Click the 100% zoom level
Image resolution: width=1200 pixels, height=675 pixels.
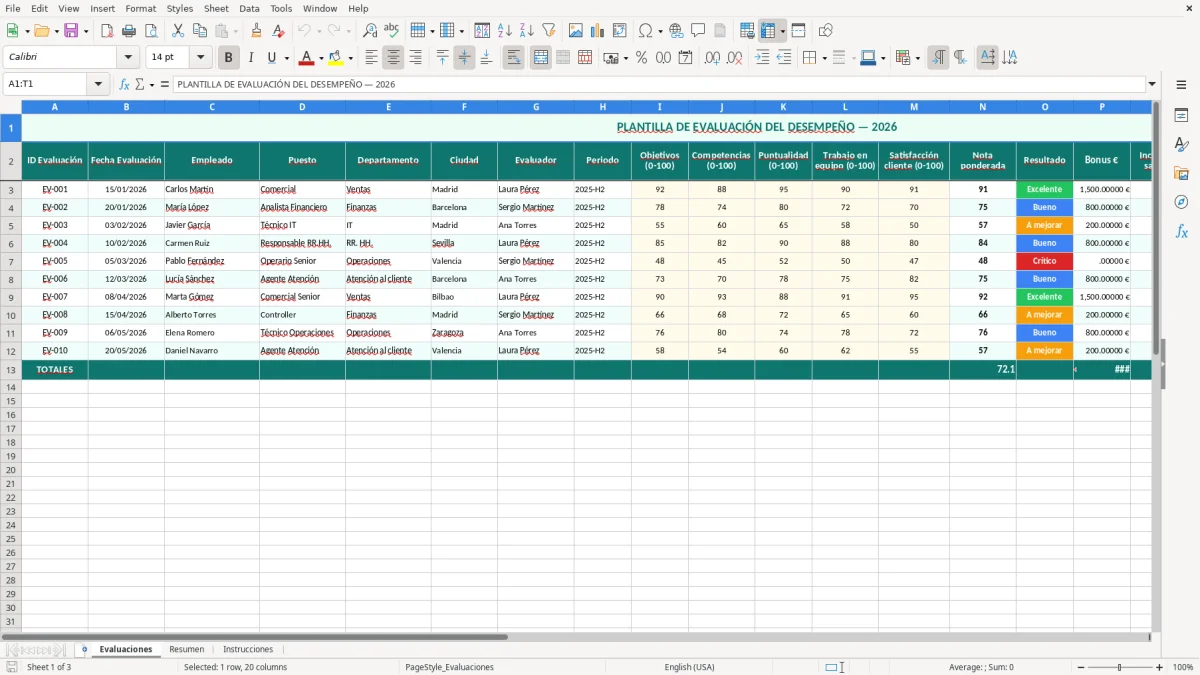[1183, 667]
